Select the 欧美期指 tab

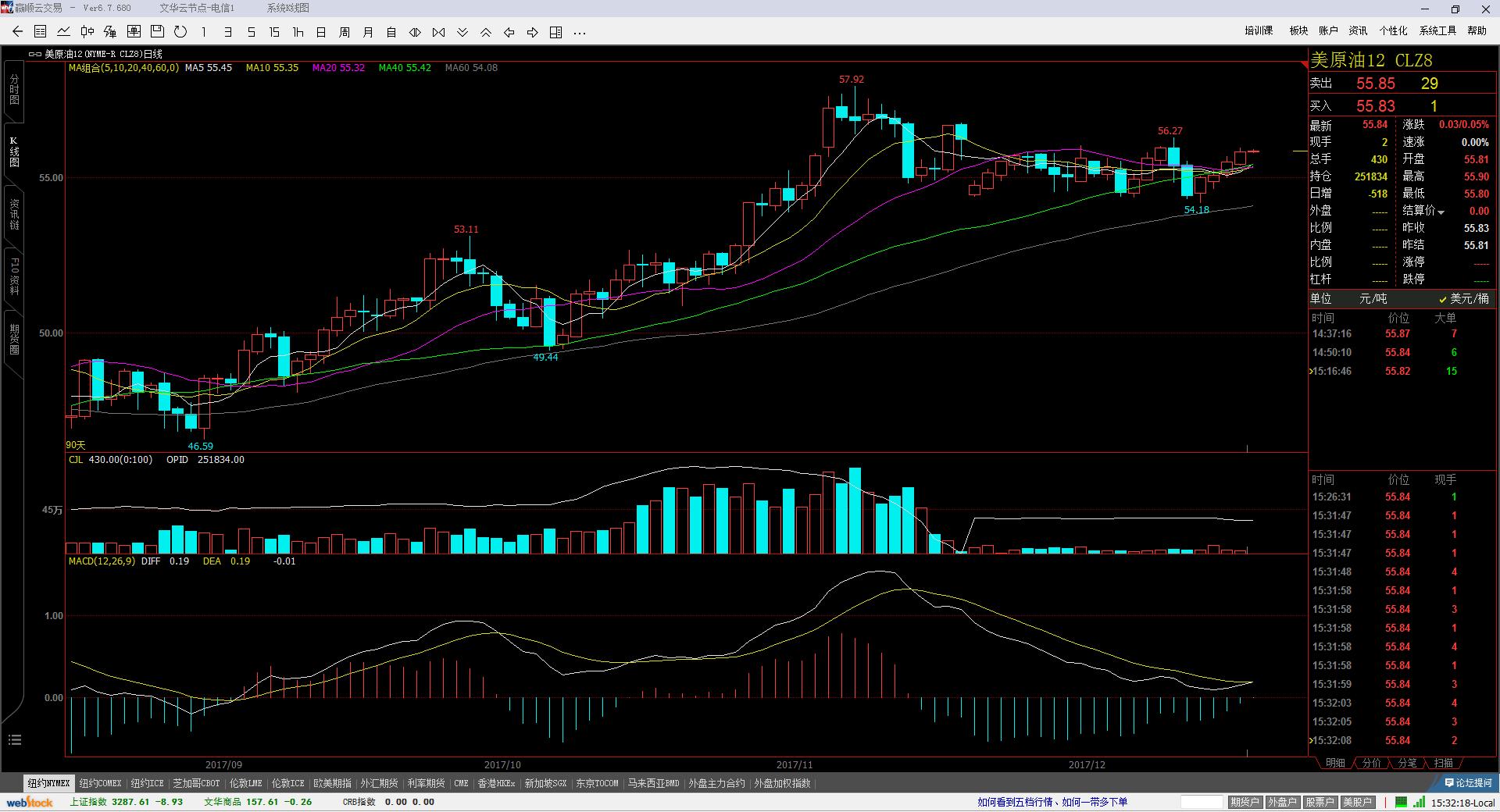(x=332, y=783)
